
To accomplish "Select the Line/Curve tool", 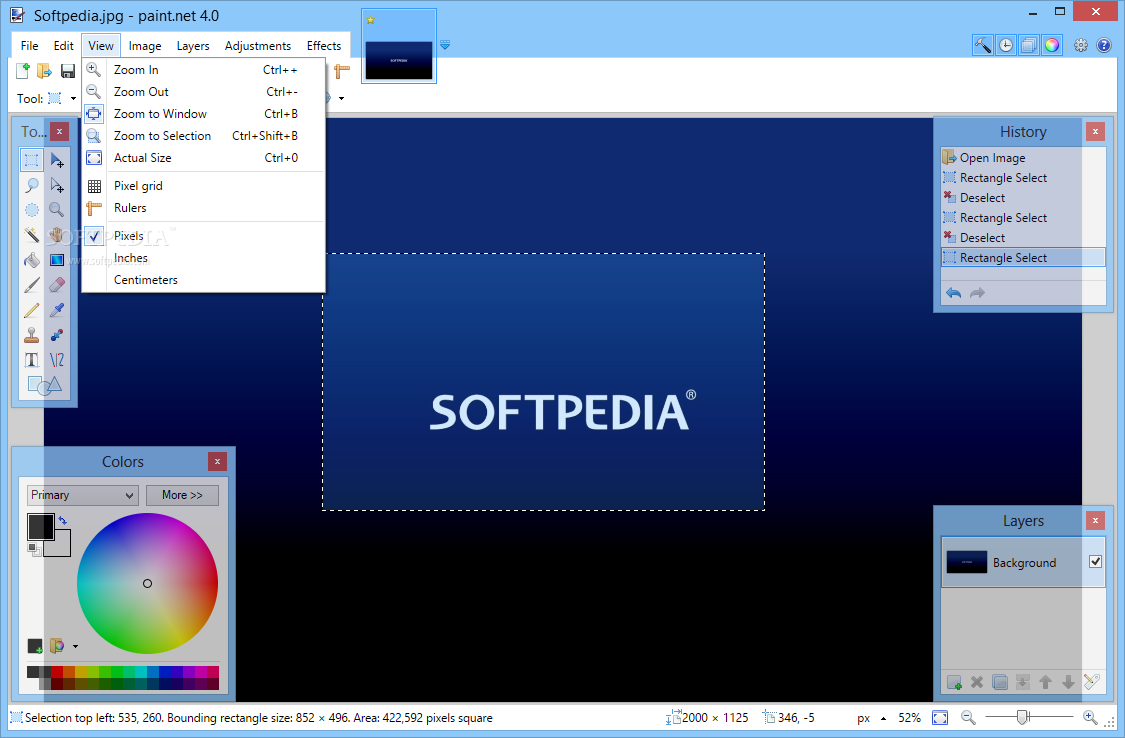I will pyautogui.click(x=57, y=360).
